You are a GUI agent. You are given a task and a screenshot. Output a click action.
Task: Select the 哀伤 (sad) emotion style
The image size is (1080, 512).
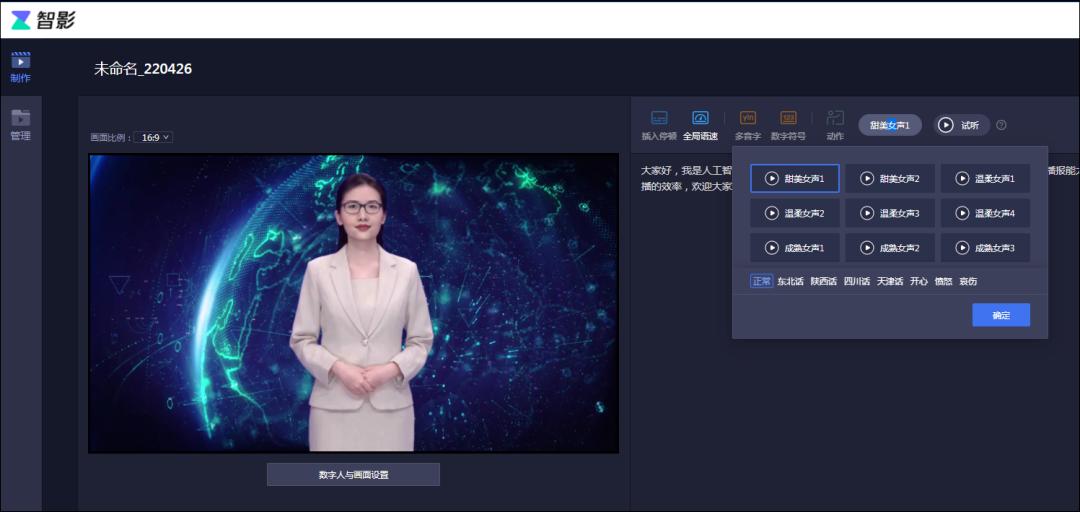[968, 281]
